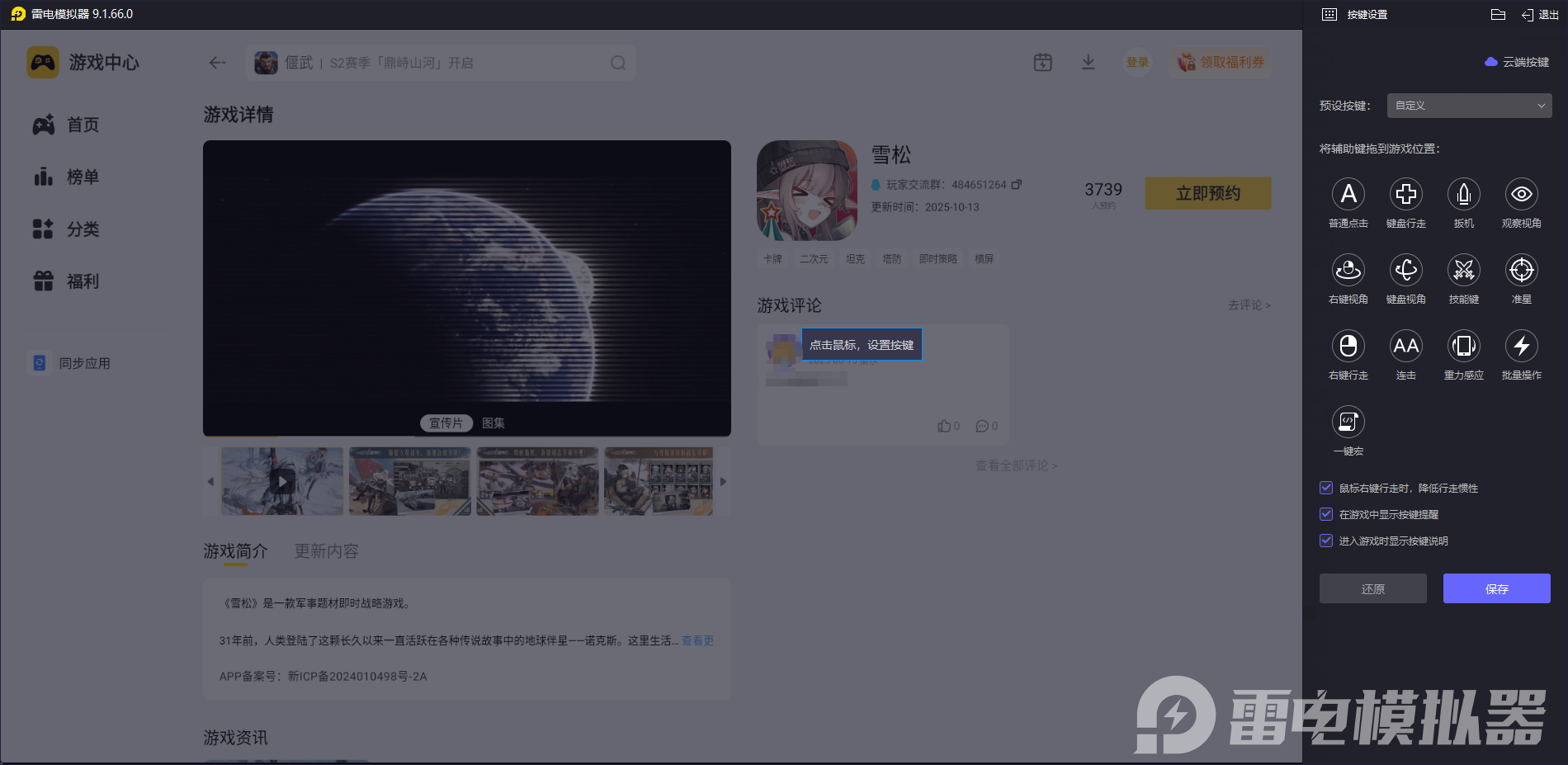The image size is (1568, 765).
Task: Pick the 技能键 skill key icon
Action: [x=1463, y=271]
